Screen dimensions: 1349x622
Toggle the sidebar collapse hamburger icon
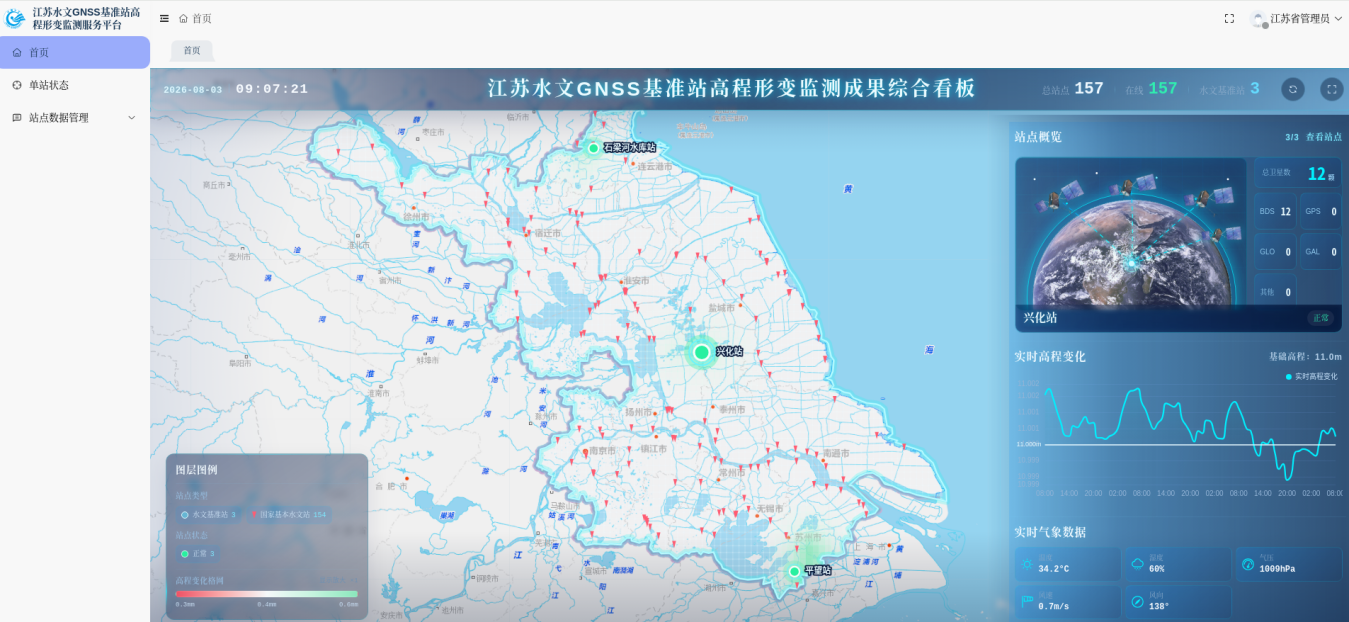[164, 18]
